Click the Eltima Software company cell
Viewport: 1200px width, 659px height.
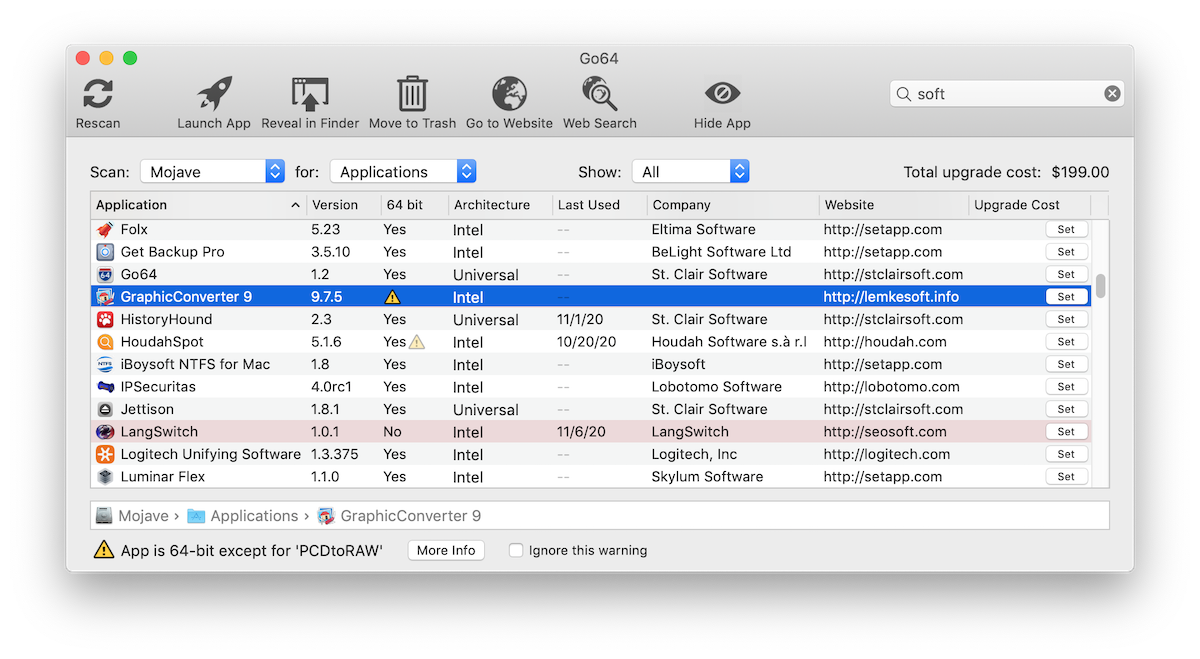coord(704,229)
